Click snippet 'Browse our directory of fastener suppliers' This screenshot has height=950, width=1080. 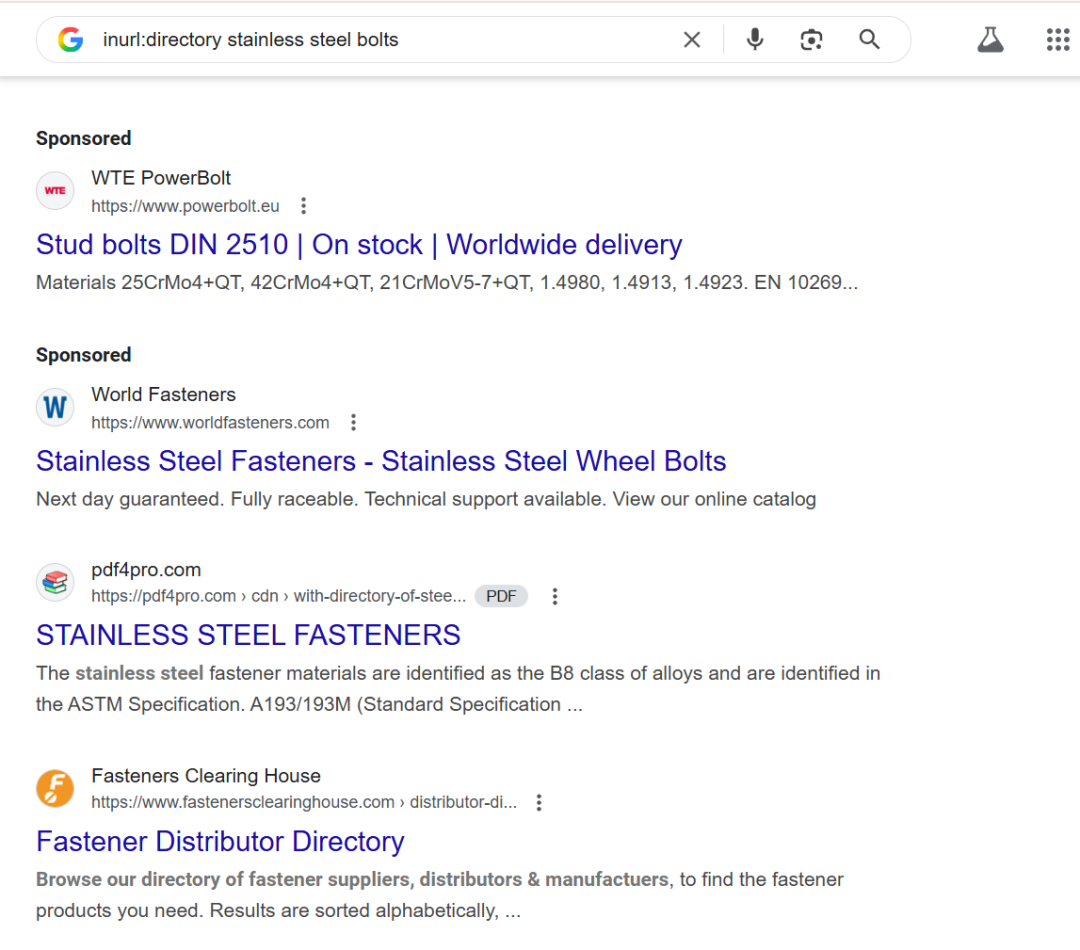pyautogui.click(x=439, y=895)
